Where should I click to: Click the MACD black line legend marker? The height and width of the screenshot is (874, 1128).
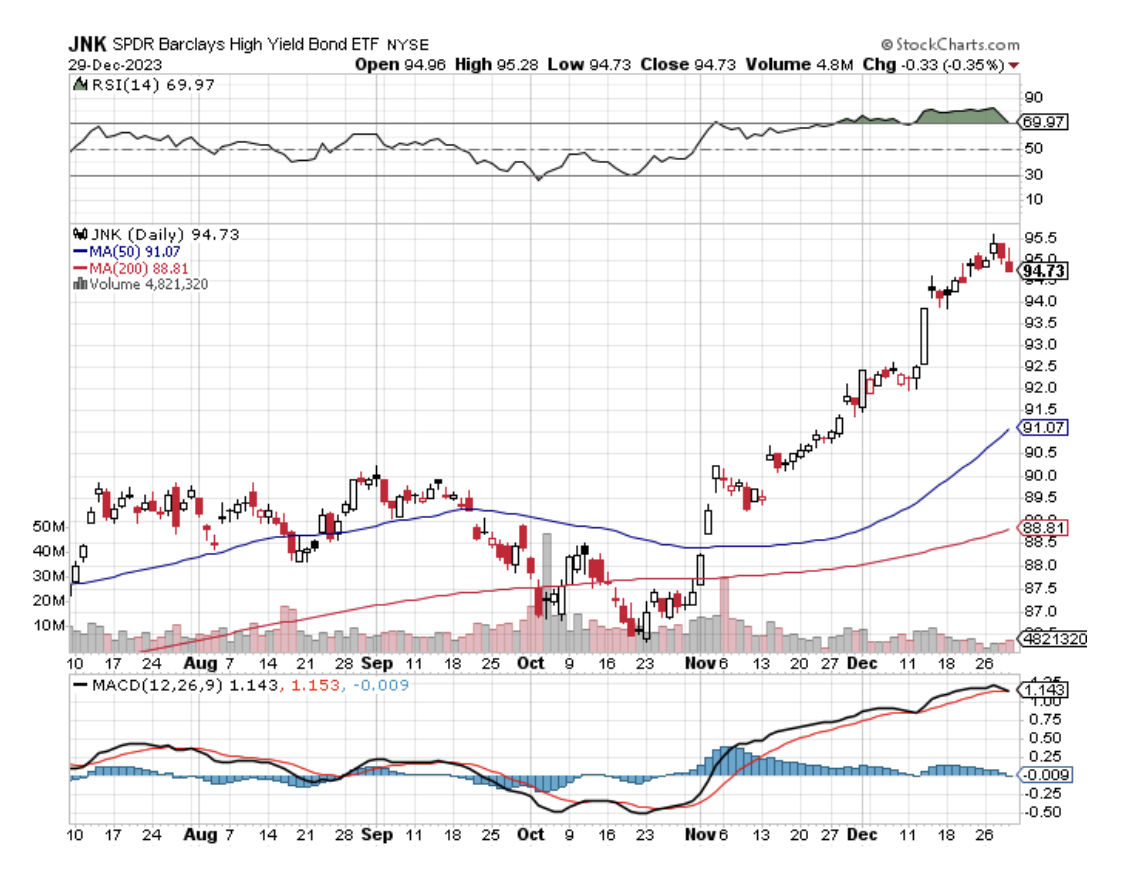pos(82,685)
